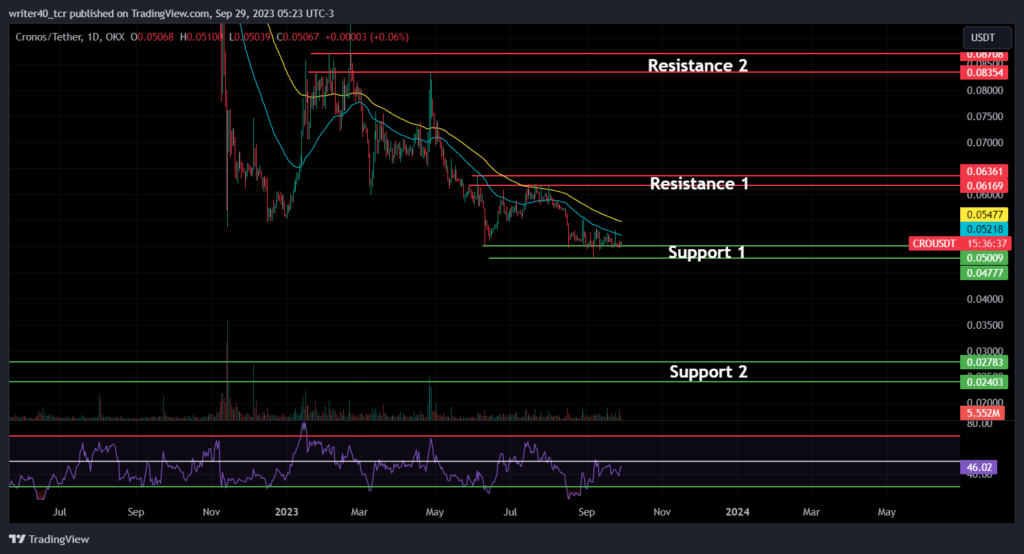The width and height of the screenshot is (1024, 554).
Task: Click the green 0.02783 price label
Action: tap(984, 362)
